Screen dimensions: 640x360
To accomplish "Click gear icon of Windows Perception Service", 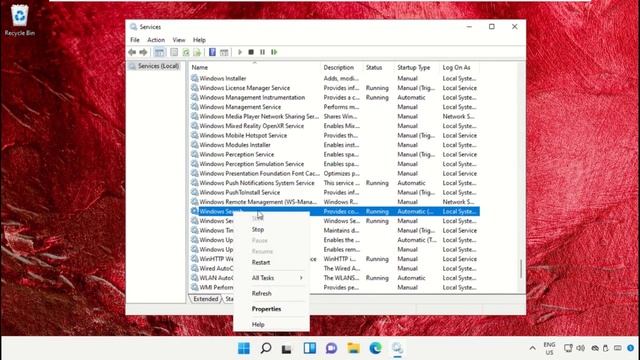I will [195, 154].
